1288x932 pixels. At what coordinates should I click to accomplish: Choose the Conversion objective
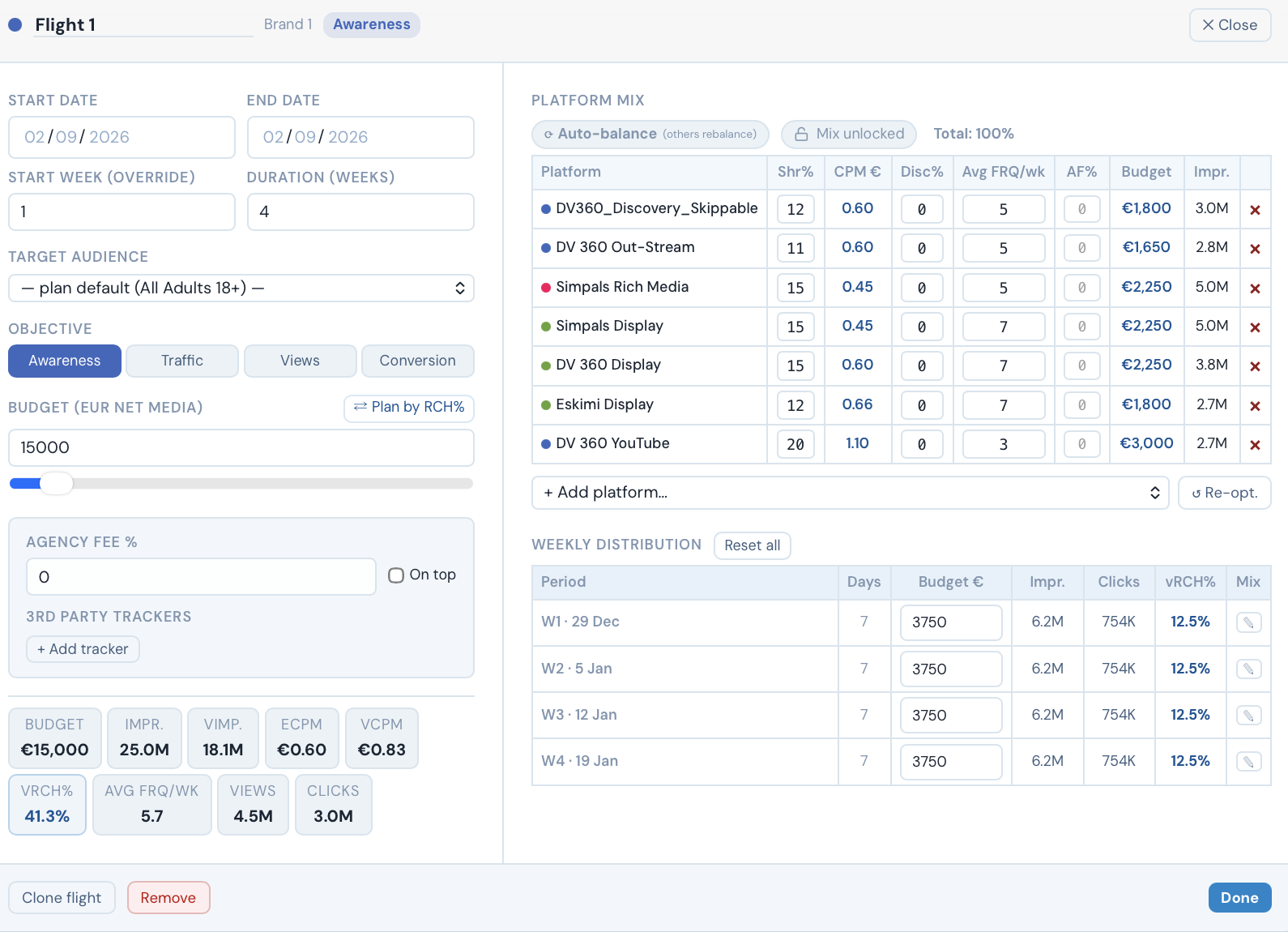418,361
